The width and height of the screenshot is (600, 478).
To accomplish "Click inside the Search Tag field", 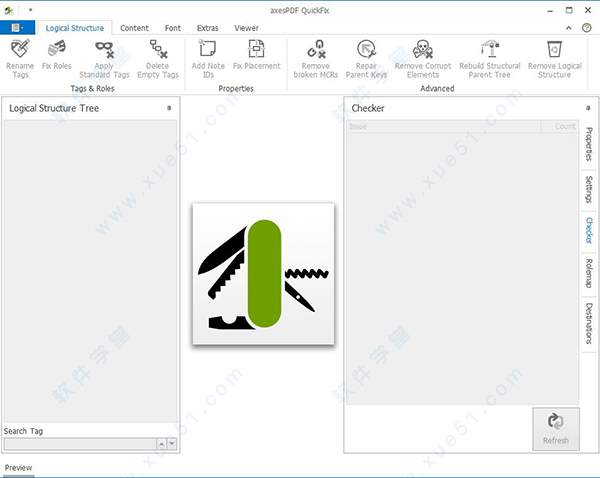I will 80,444.
